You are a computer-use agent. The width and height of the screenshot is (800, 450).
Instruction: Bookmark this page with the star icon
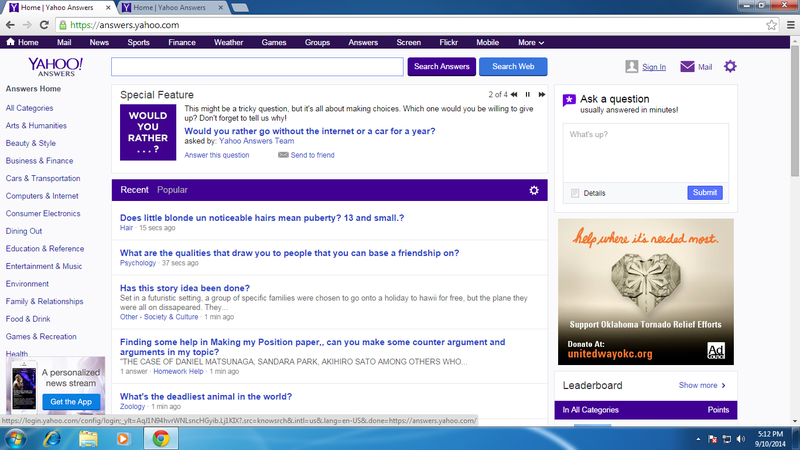click(x=771, y=25)
